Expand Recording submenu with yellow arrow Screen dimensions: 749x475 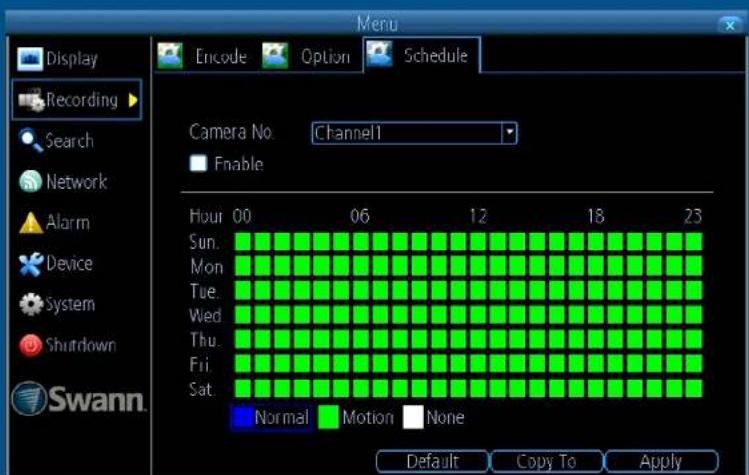point(133,100)
